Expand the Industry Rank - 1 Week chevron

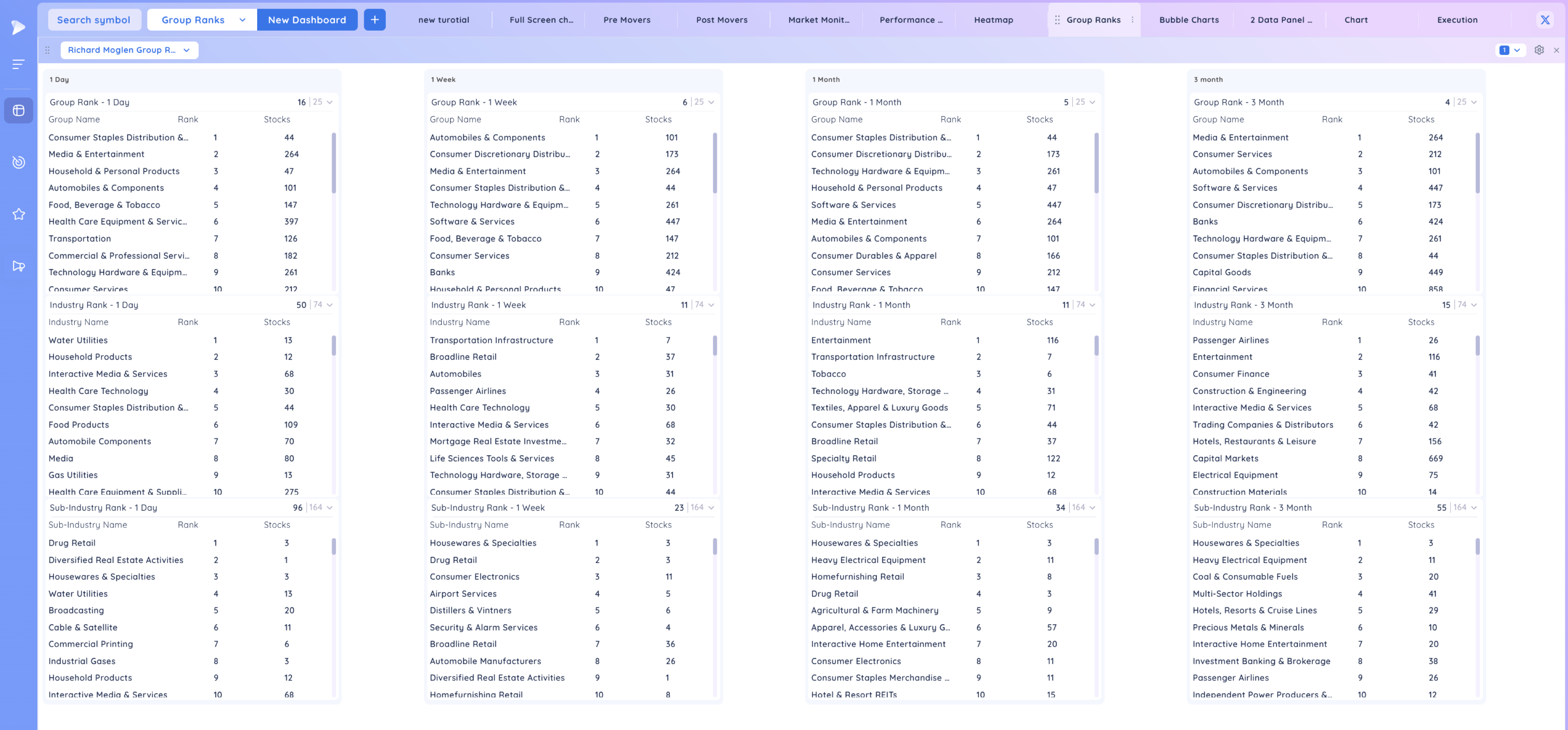click(711, 305)
